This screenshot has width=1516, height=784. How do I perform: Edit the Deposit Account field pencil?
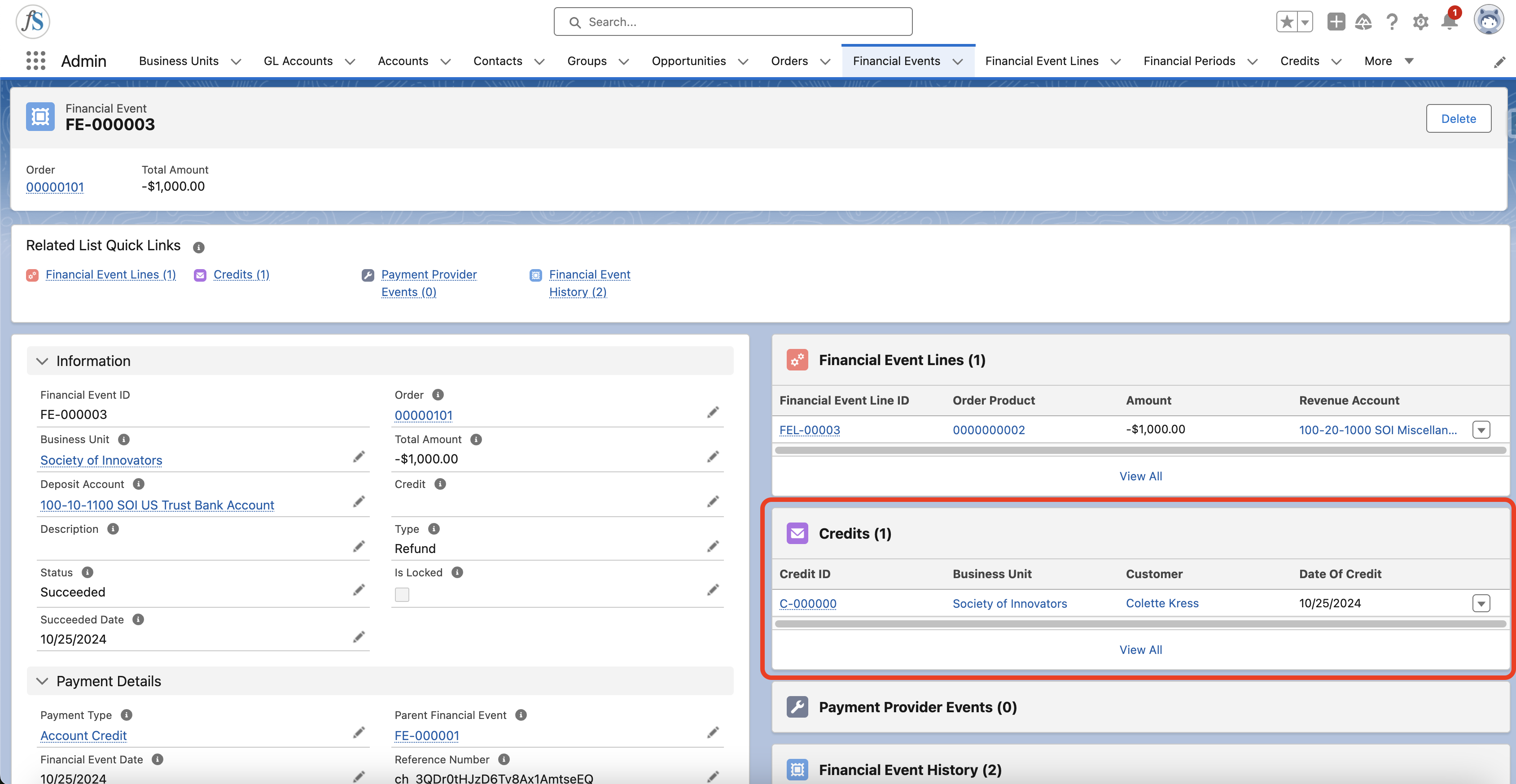pyautogui.click(x=359, y=502)
